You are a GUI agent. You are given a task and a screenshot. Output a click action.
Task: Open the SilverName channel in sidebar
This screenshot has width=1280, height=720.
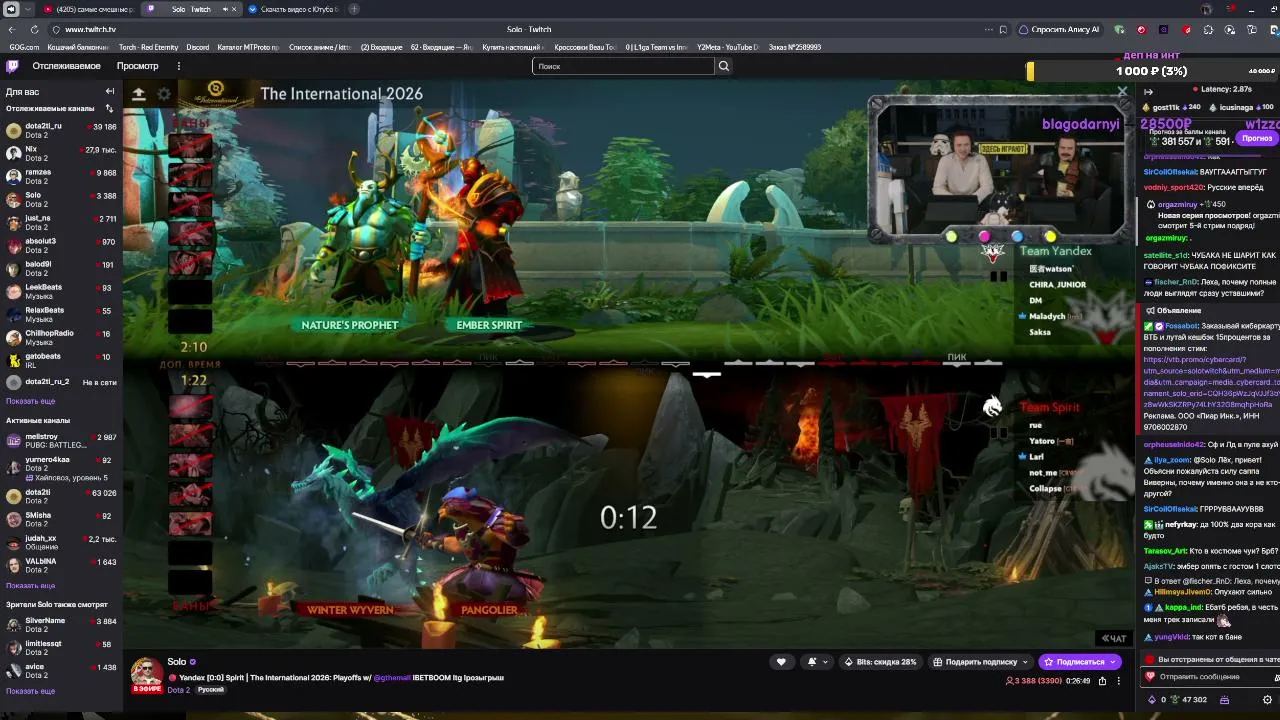[x=61, y=624]
